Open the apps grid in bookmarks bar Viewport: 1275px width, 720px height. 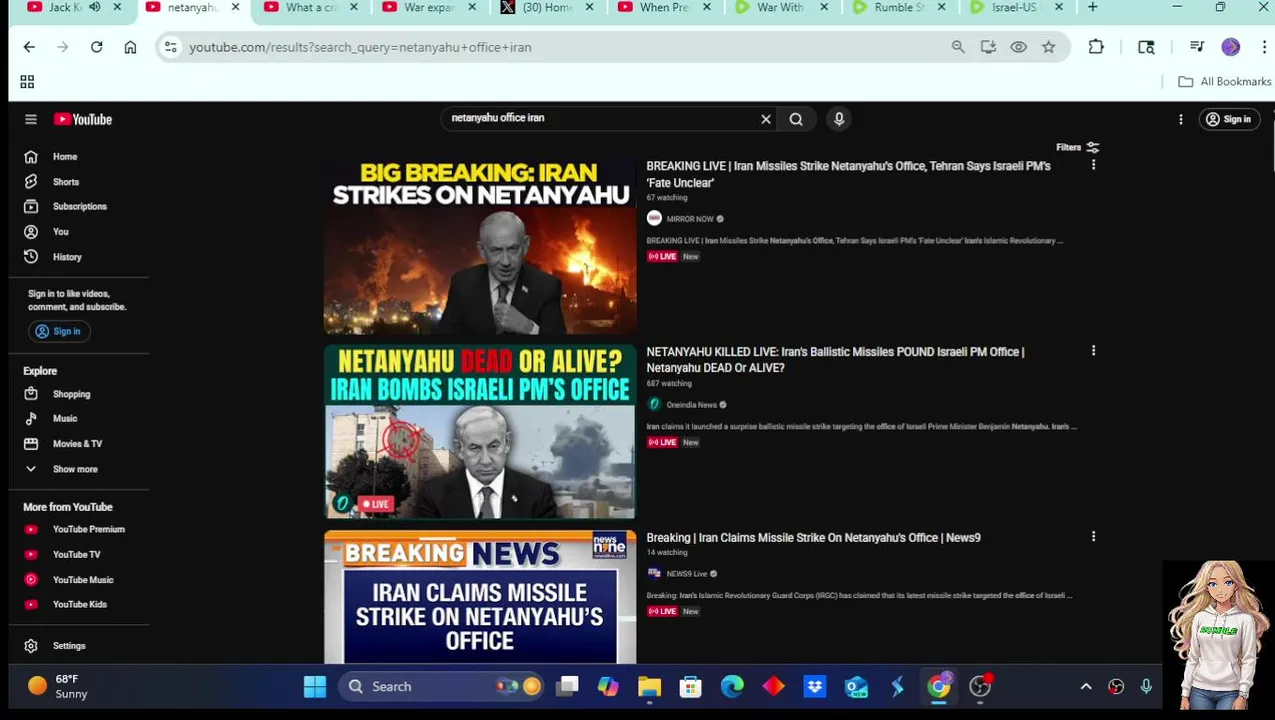[27, 82]
